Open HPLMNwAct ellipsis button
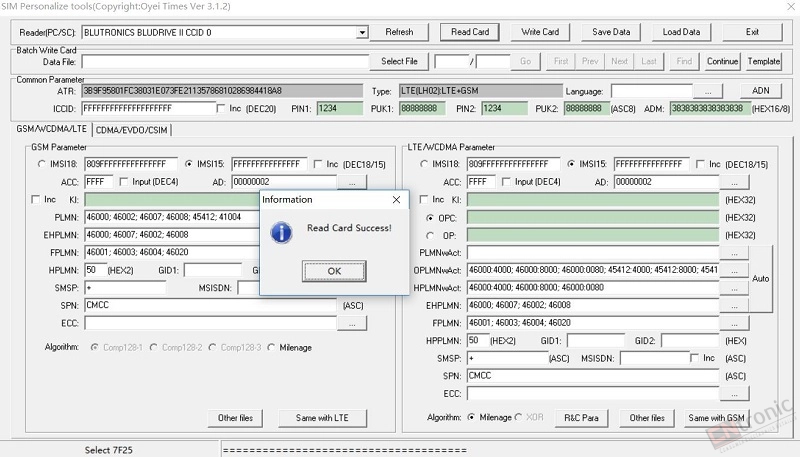800x457 pixels. [734, 288]
